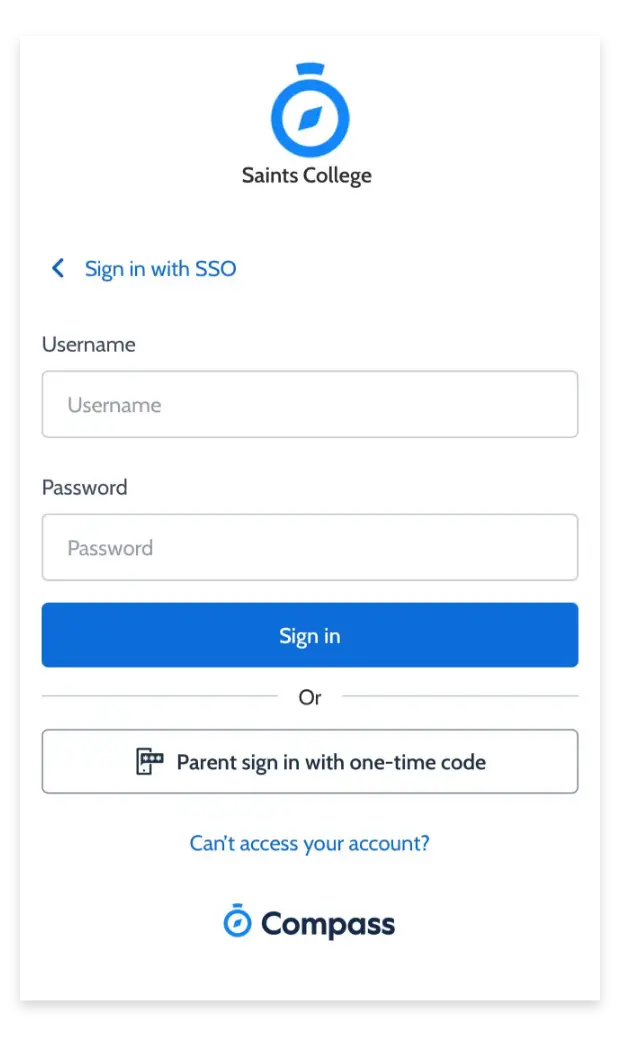Click the divider line left of Or
Image resolution: width=620 pixels, height=1046 pixels.
pos(160,696)
